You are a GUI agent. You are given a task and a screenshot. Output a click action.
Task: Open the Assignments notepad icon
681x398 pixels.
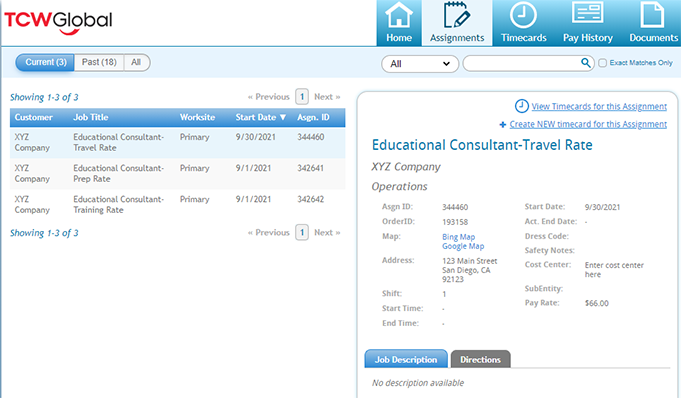[x=456, y=16]
